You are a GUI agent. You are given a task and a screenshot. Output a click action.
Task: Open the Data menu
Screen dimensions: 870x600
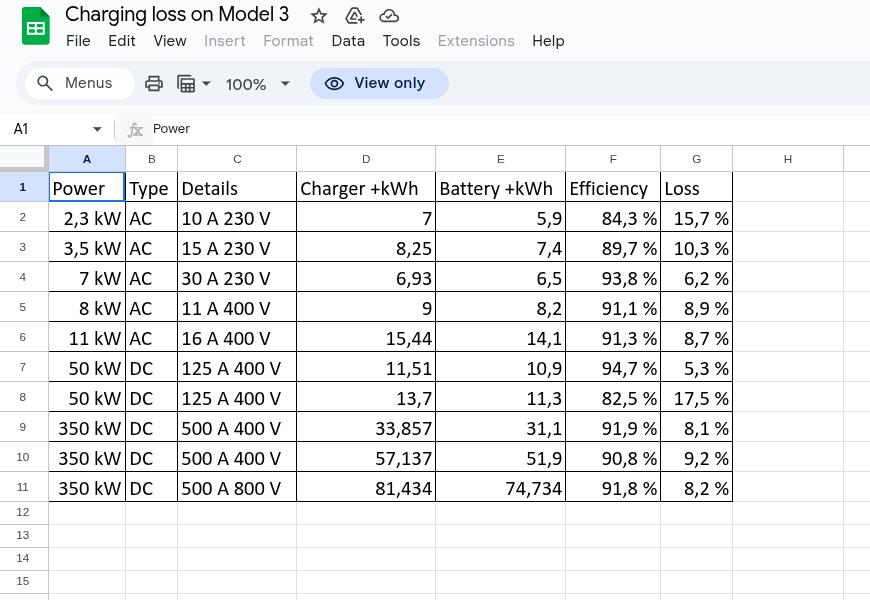tap(348, 41)
